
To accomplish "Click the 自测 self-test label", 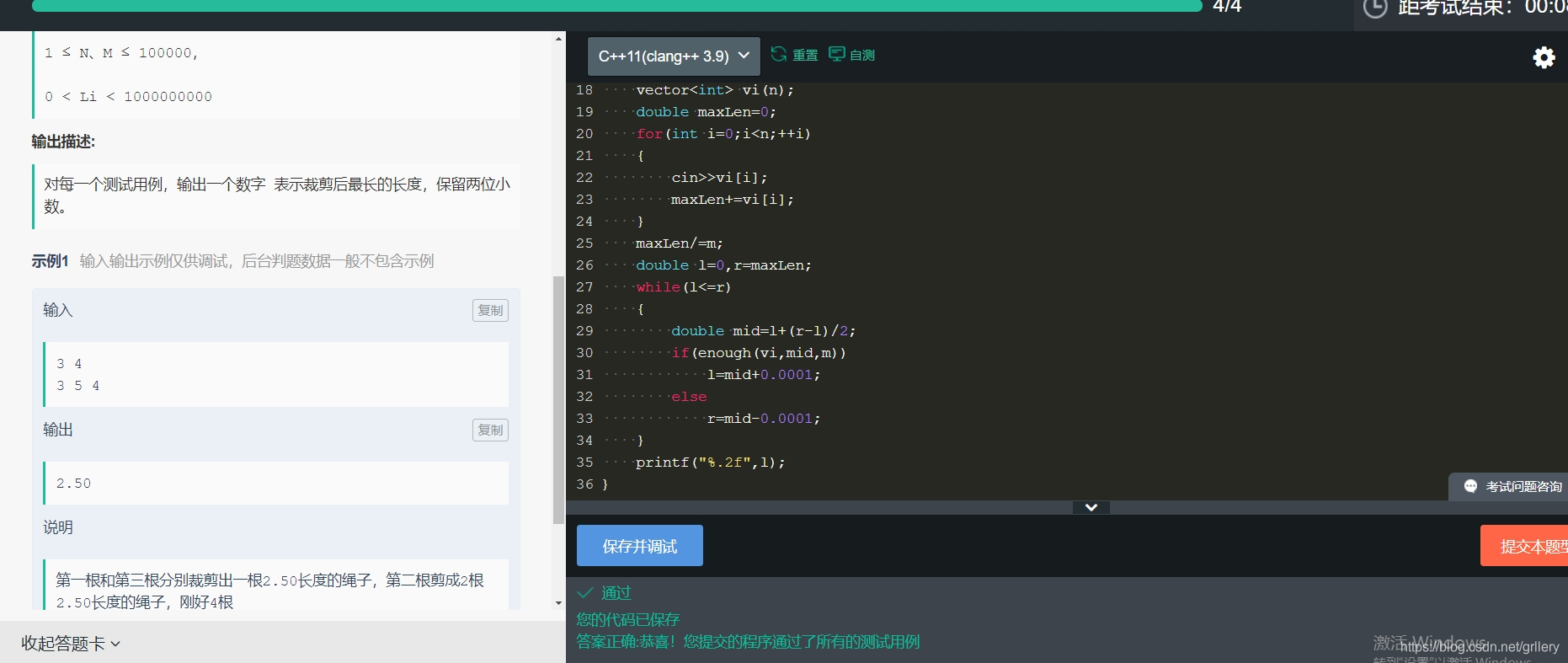I will coord(862,55).
